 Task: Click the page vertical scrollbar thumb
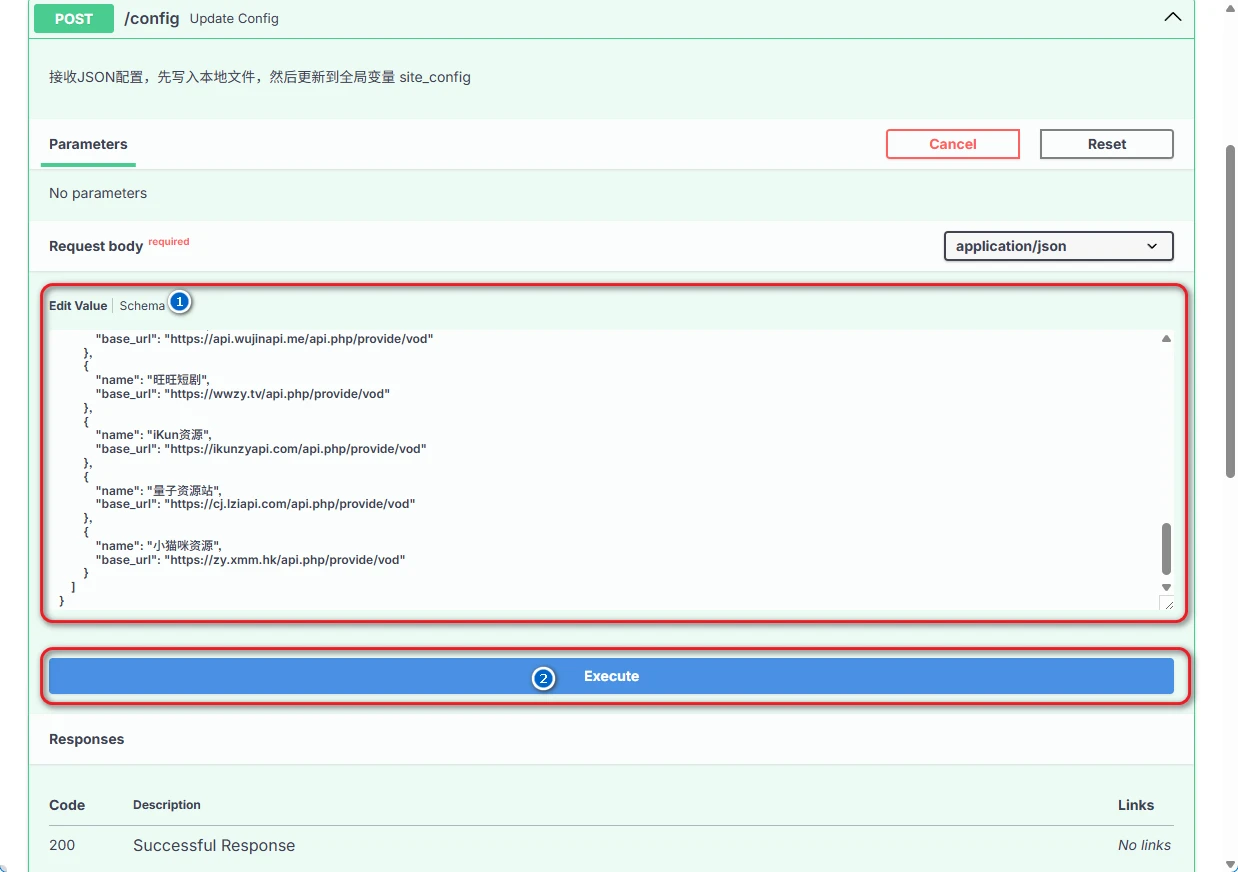point(1231,310)
